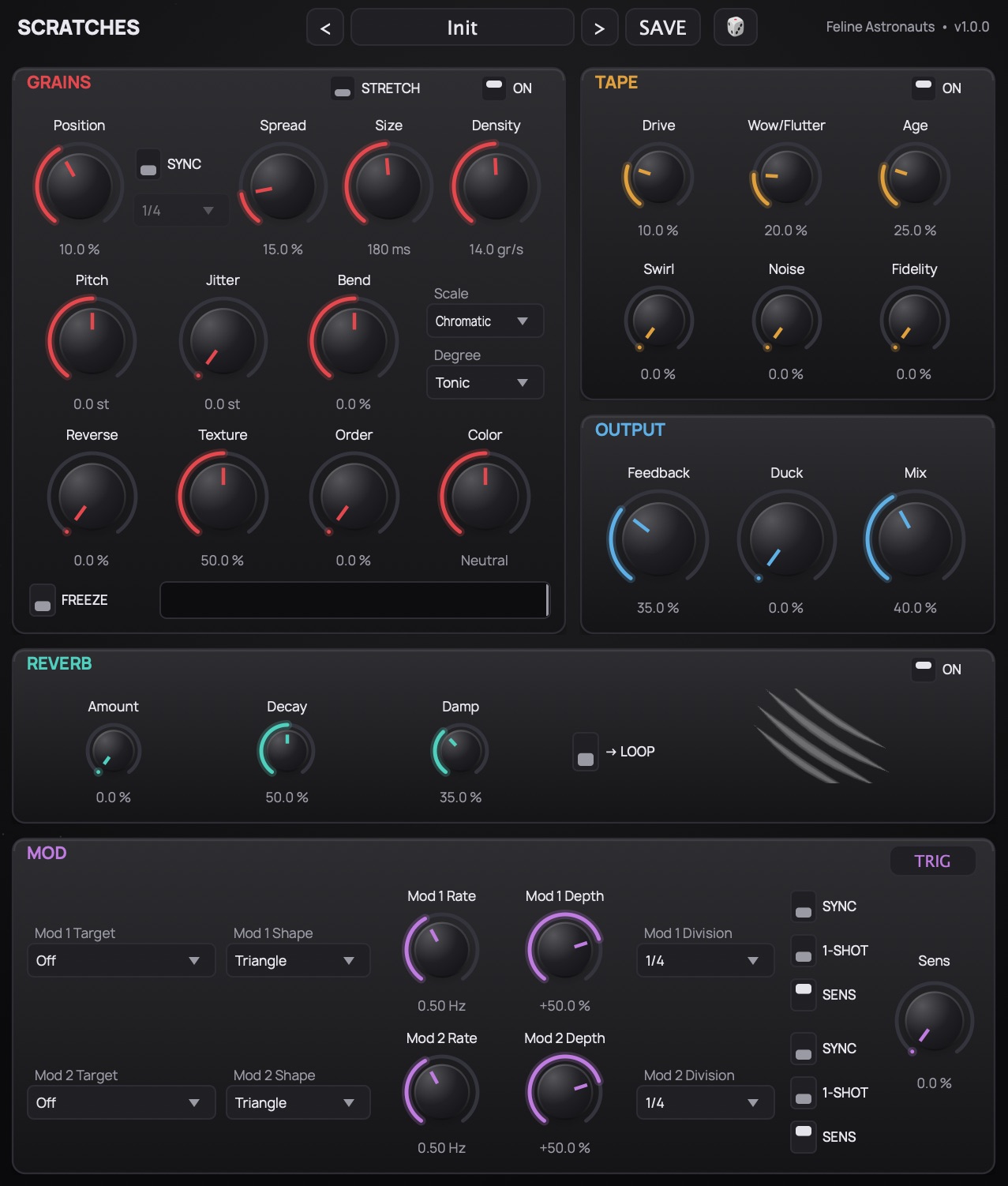
Task: Click the Wow/Flutter knob
Action: pos(786,177)
